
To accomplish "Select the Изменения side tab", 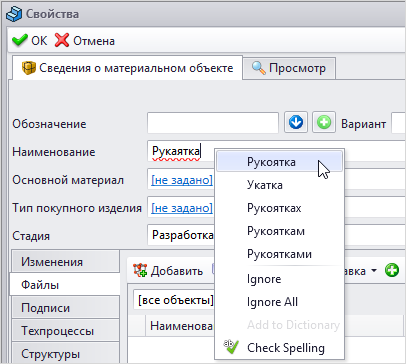I will point(65,262).
